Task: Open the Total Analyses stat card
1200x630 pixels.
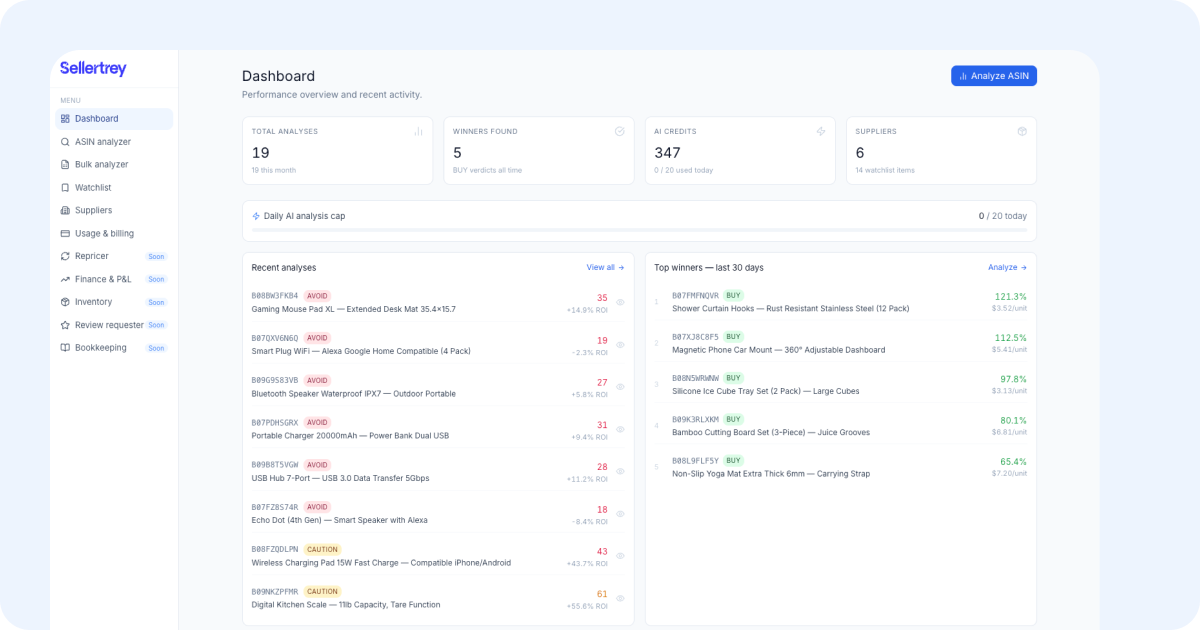Action: pyautogui.click(x=337, y=151)
